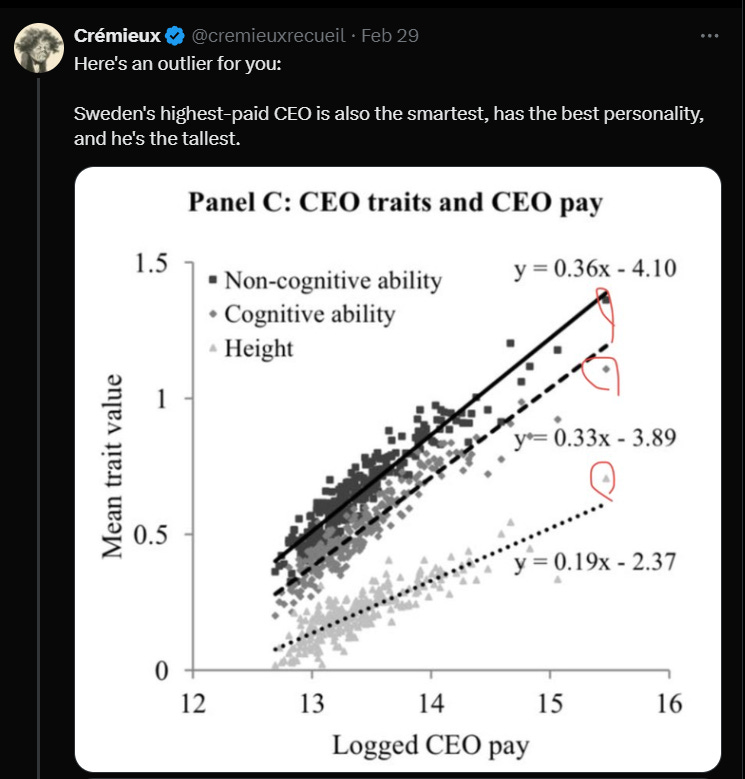Click the equation y = 0.33x - 3.89
This screenshot has height=779, width=745.
[595, 438]
